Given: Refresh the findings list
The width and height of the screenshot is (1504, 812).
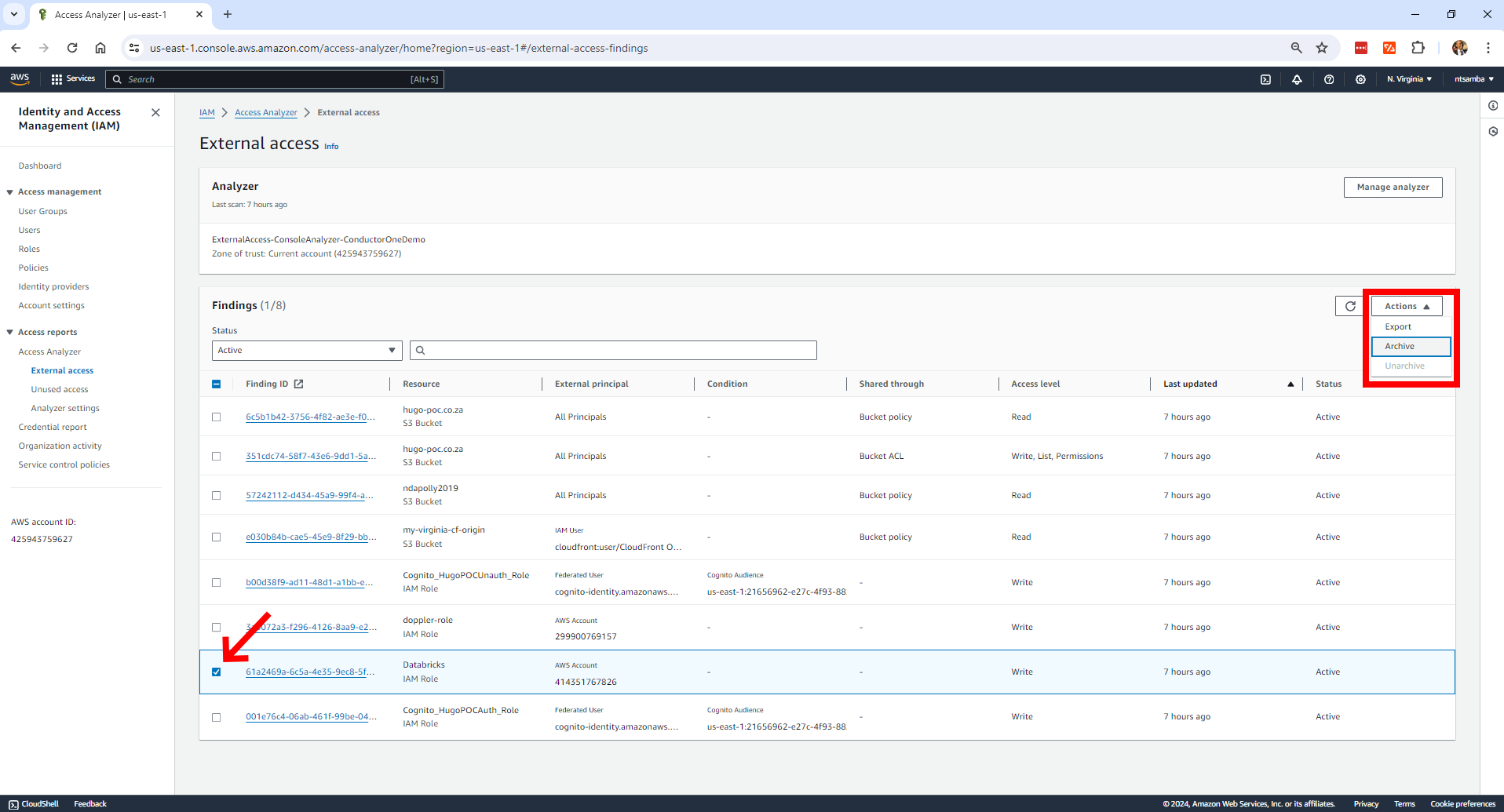Looking at the screenshot, I should coord(1350,306).
